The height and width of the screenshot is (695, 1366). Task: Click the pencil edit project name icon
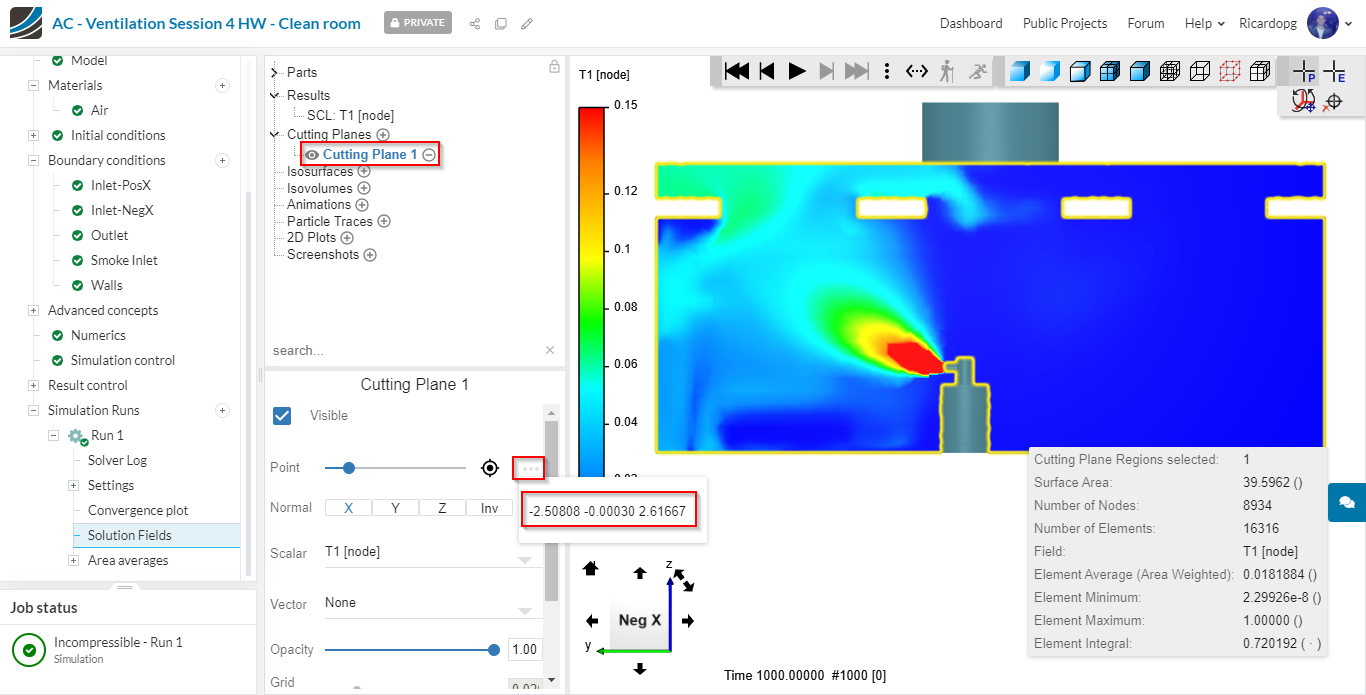click(x=527, y=23)
